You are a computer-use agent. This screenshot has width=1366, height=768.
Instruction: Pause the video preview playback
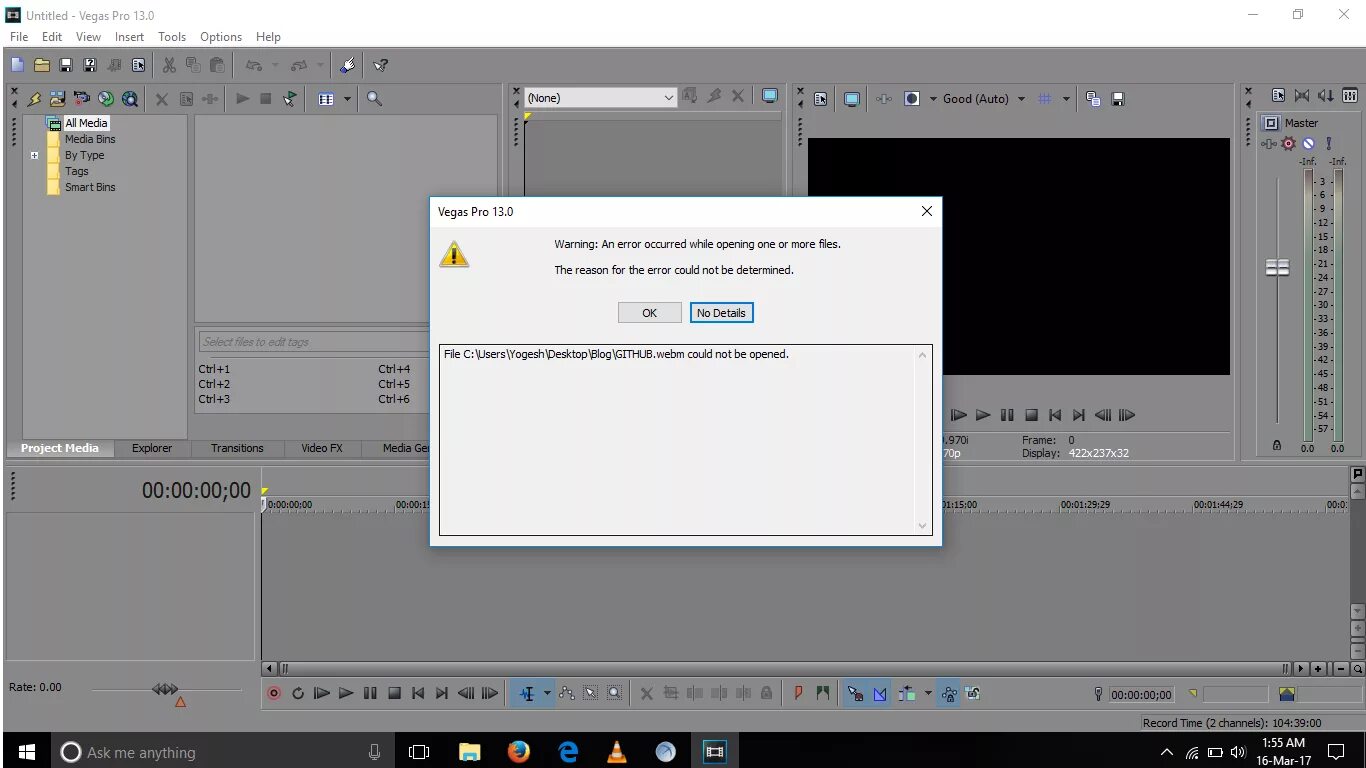pyautogui.click(x=1007, y=415)
